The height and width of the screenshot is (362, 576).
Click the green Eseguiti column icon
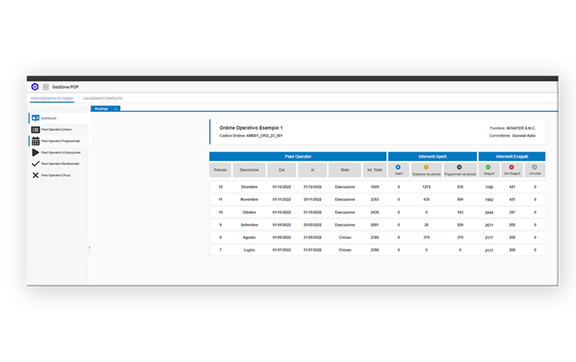(488, 167)
